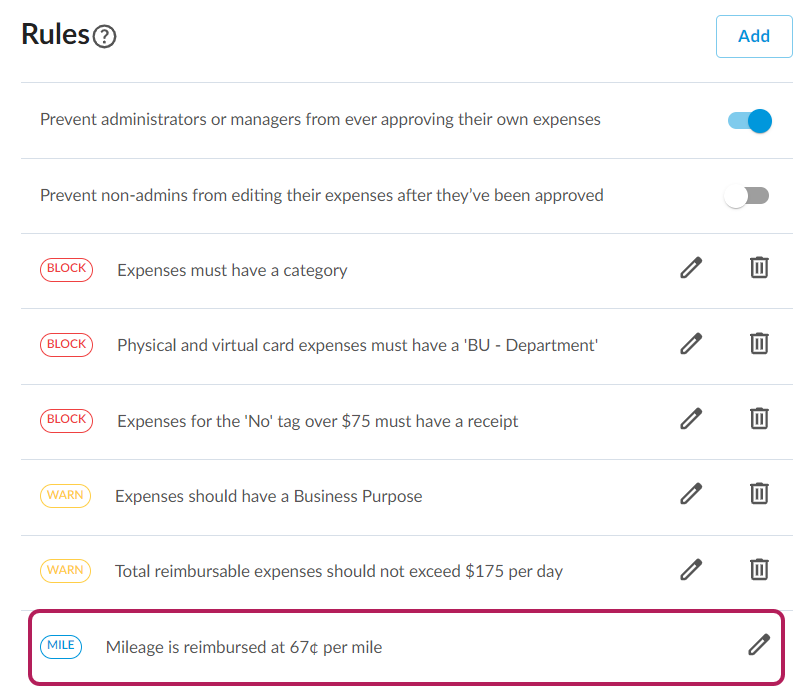The width and height of the screenshot is (806, 697).
Task: Click the Add button to create a rule
Action: click(754, 36)
